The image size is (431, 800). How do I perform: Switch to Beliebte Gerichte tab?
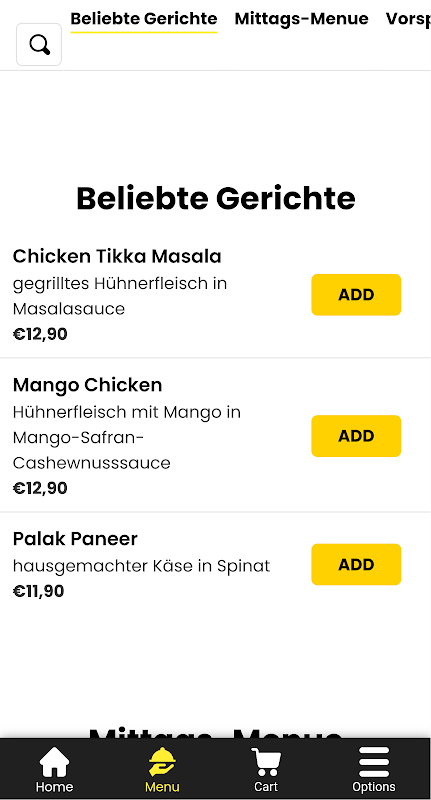144,19
